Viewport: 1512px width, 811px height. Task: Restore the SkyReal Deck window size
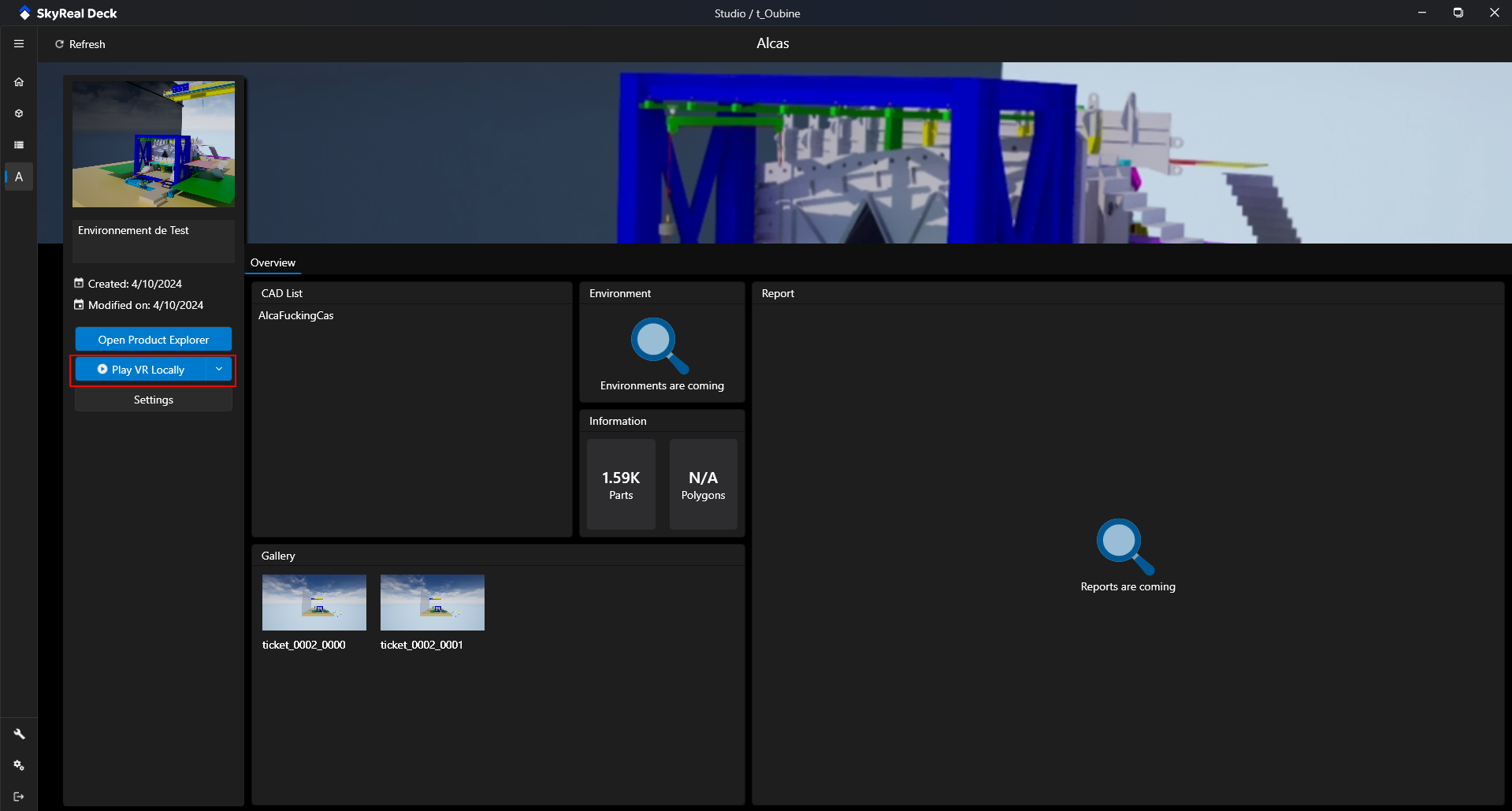1458,13
